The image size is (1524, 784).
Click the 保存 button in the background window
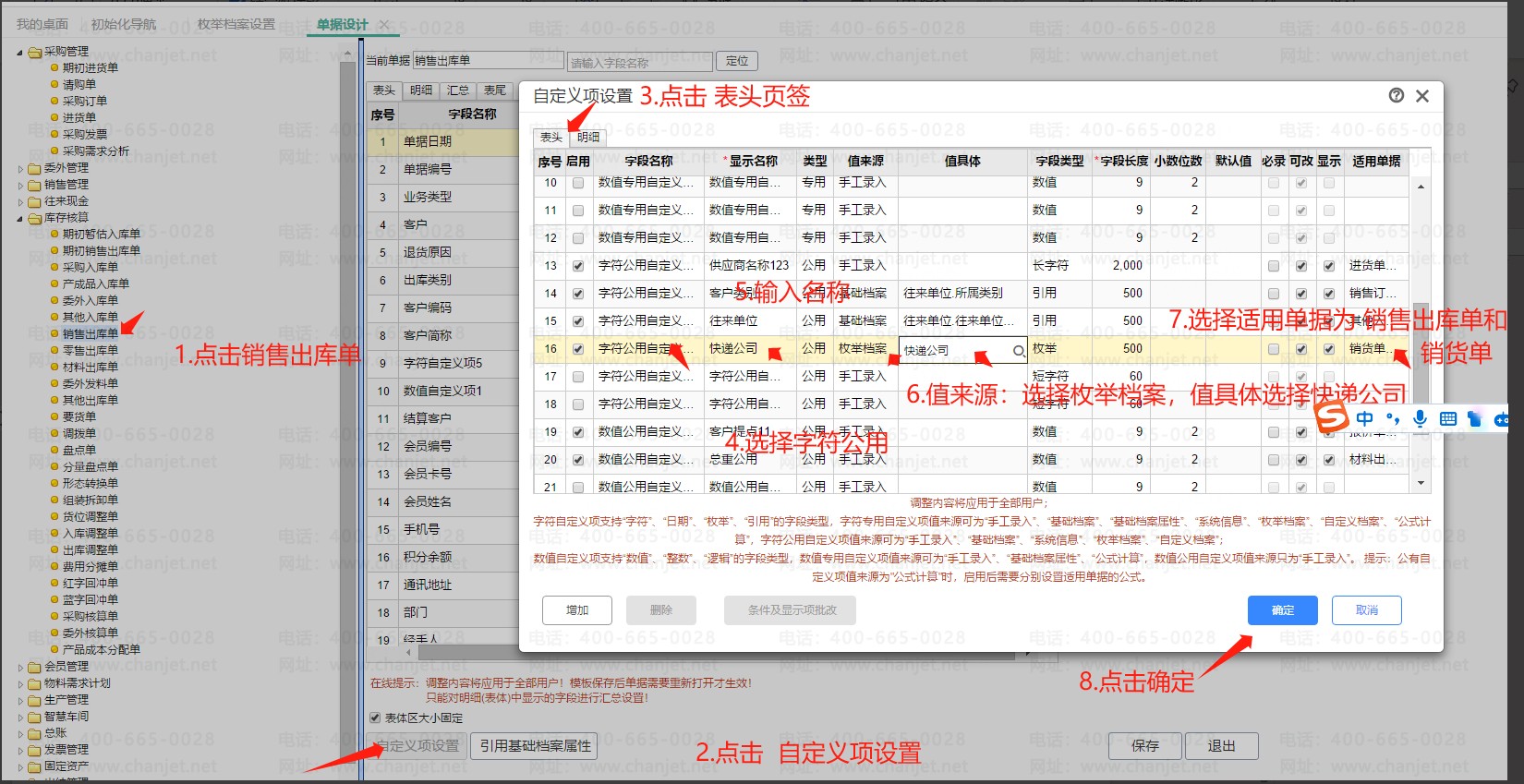[x=1145, y=746]
